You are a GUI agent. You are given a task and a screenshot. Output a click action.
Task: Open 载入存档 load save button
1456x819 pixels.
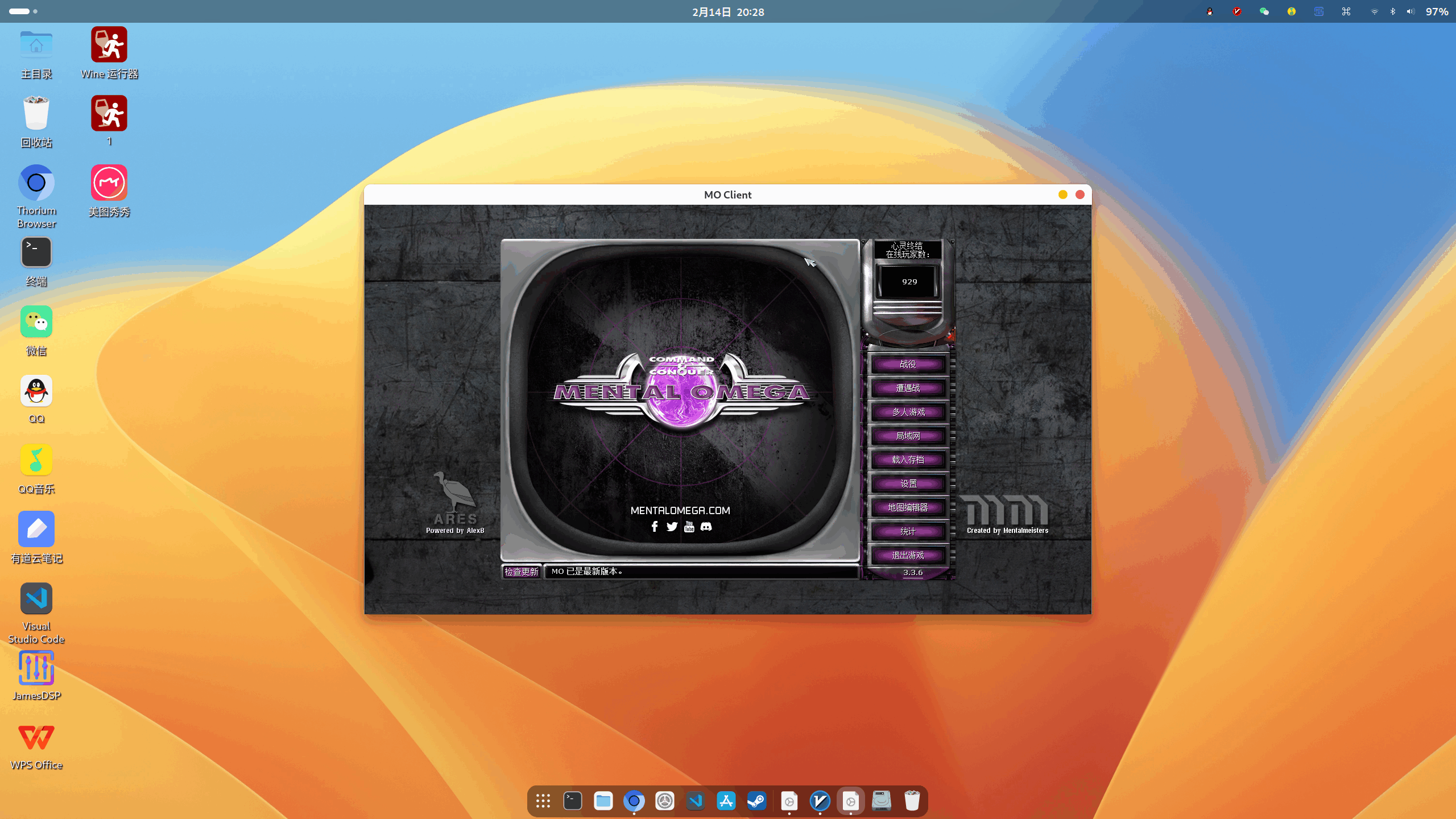coord(908,460)
